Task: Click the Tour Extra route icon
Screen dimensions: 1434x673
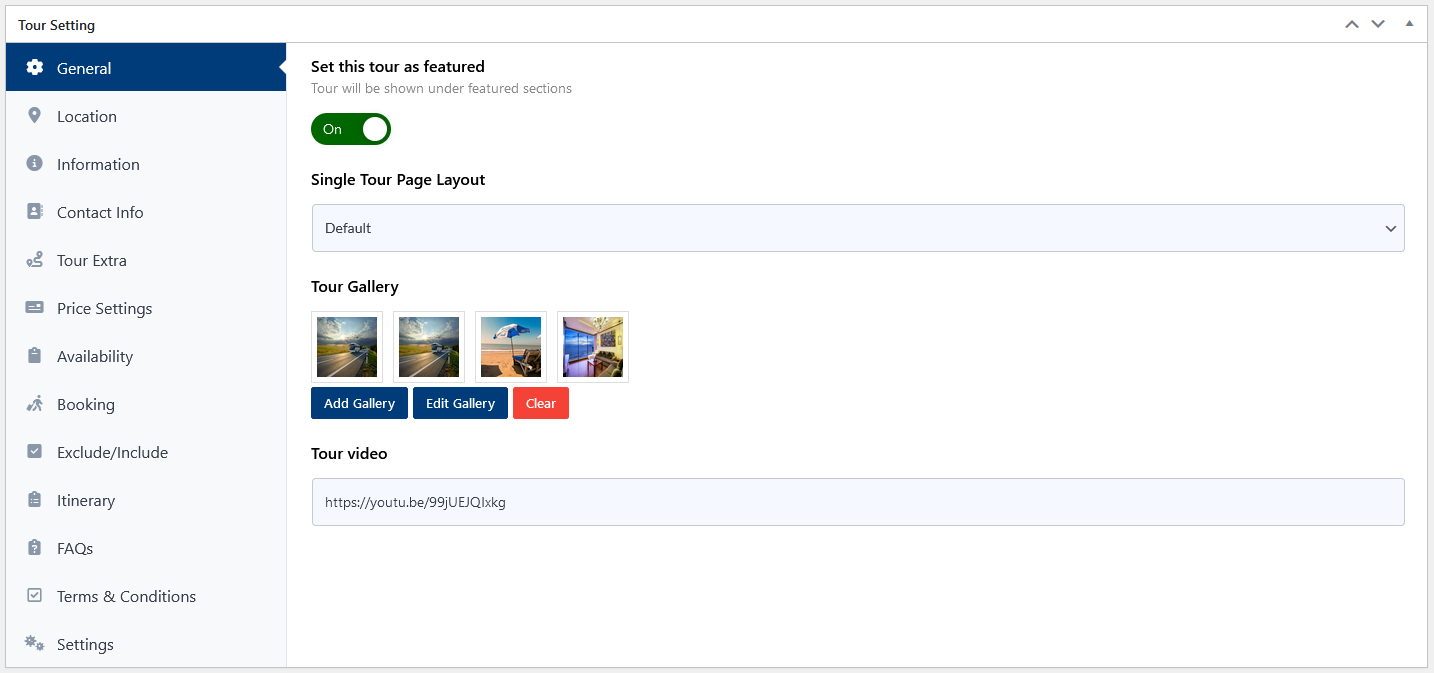Action: coord(35,260)
